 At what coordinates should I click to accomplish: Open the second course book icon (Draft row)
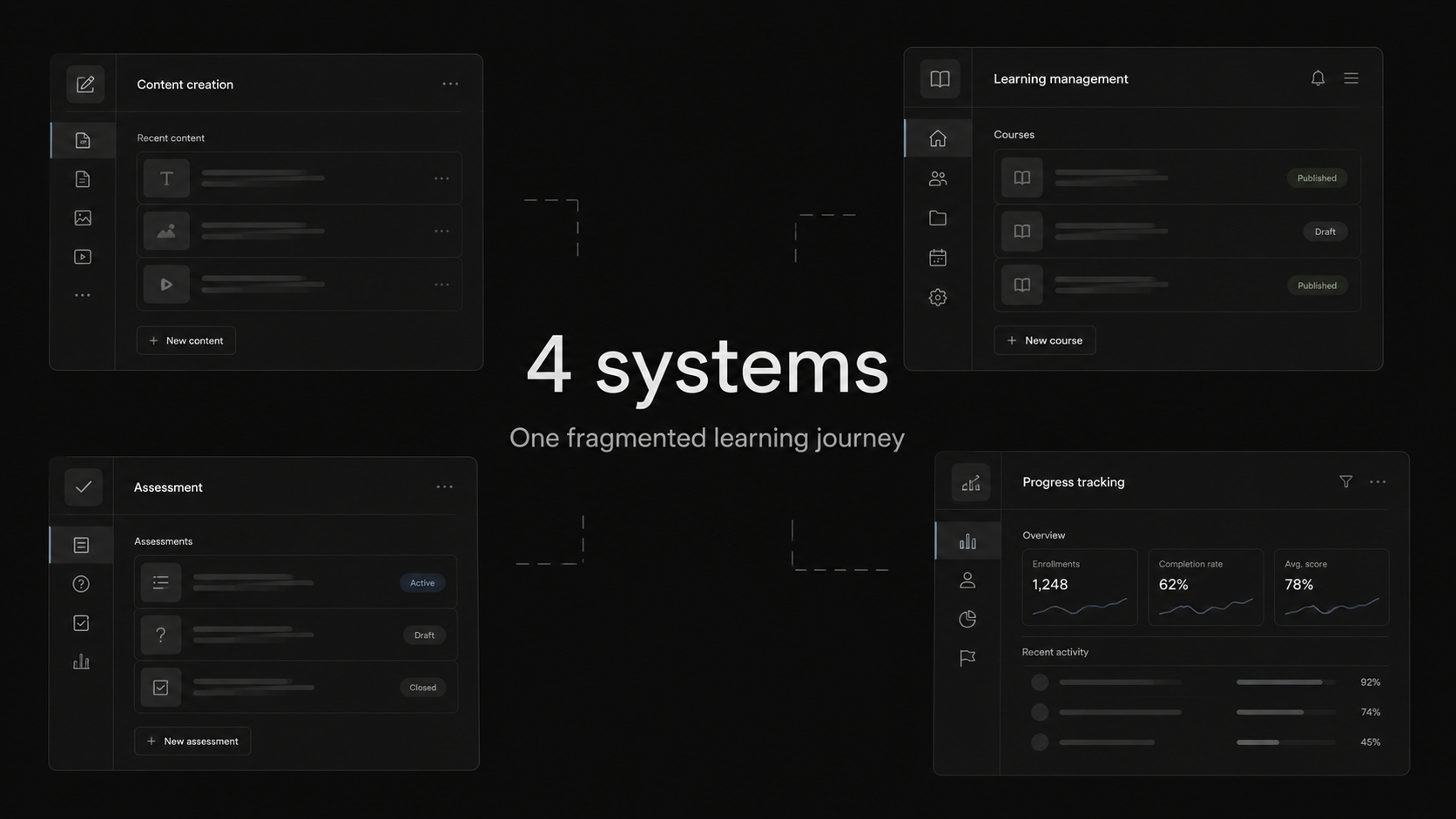click(1021, 232)
